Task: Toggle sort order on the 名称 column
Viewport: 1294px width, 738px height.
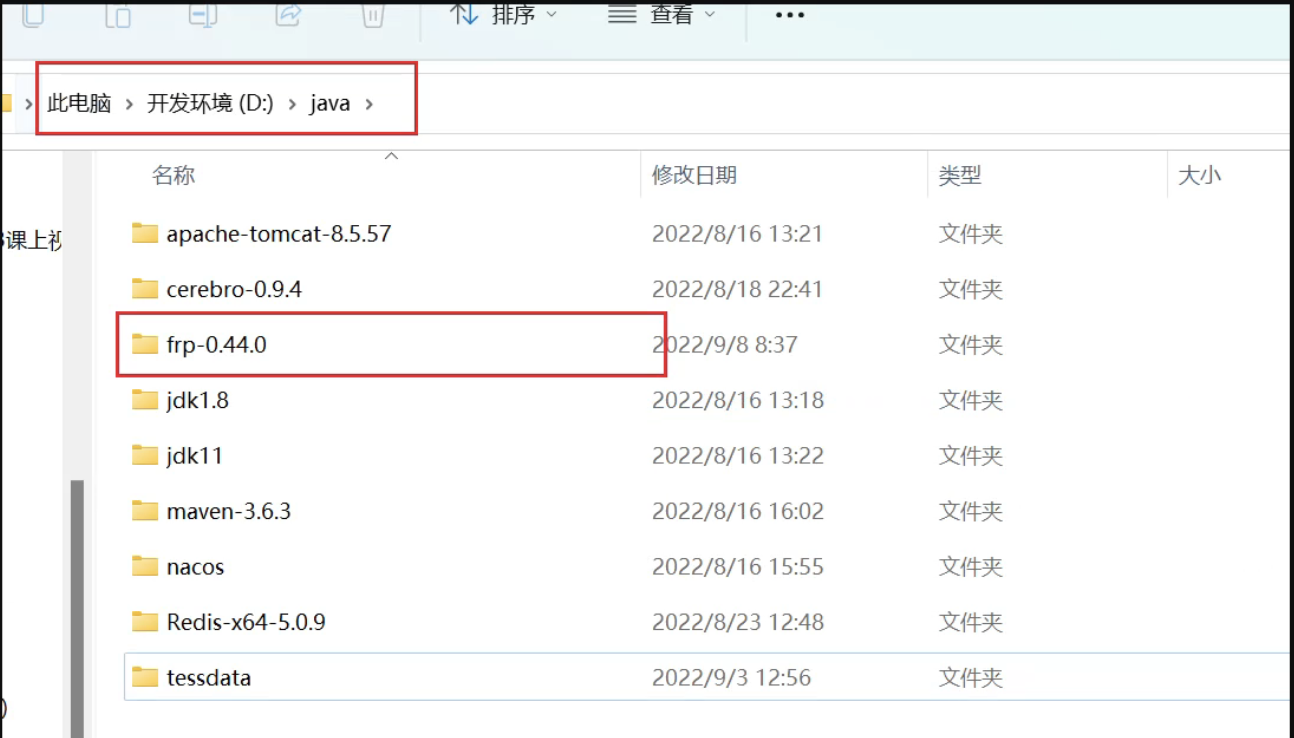Action: coord(174,175)
